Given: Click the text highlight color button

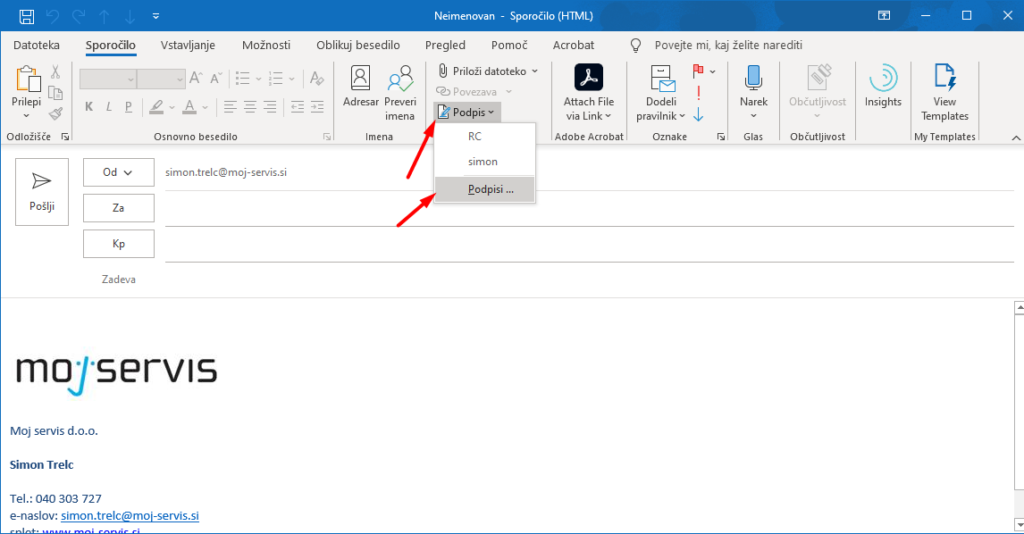Looking at the screenshot, I should click(156, 107).
